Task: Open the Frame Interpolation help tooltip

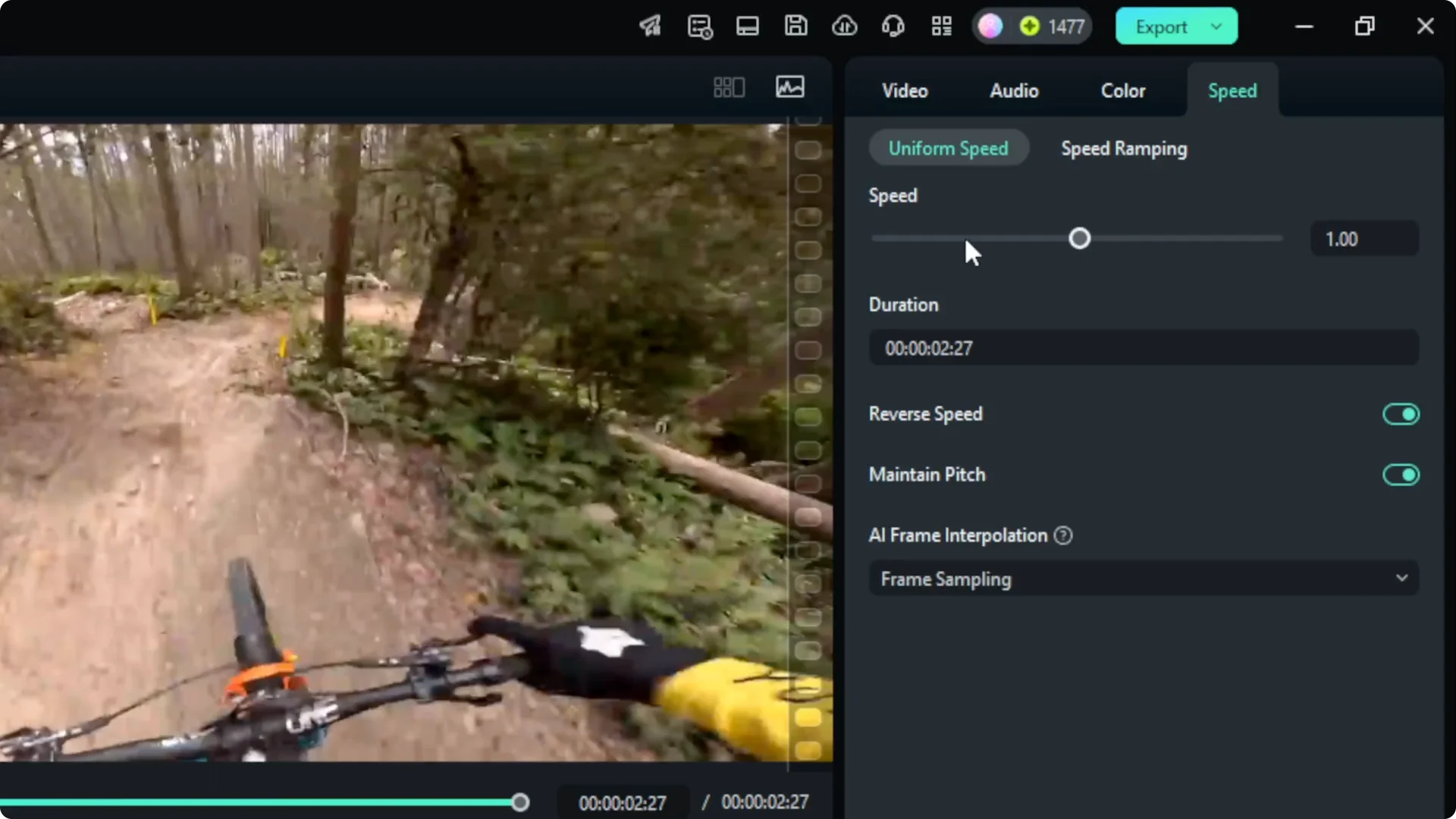Action: point(1062,535)
